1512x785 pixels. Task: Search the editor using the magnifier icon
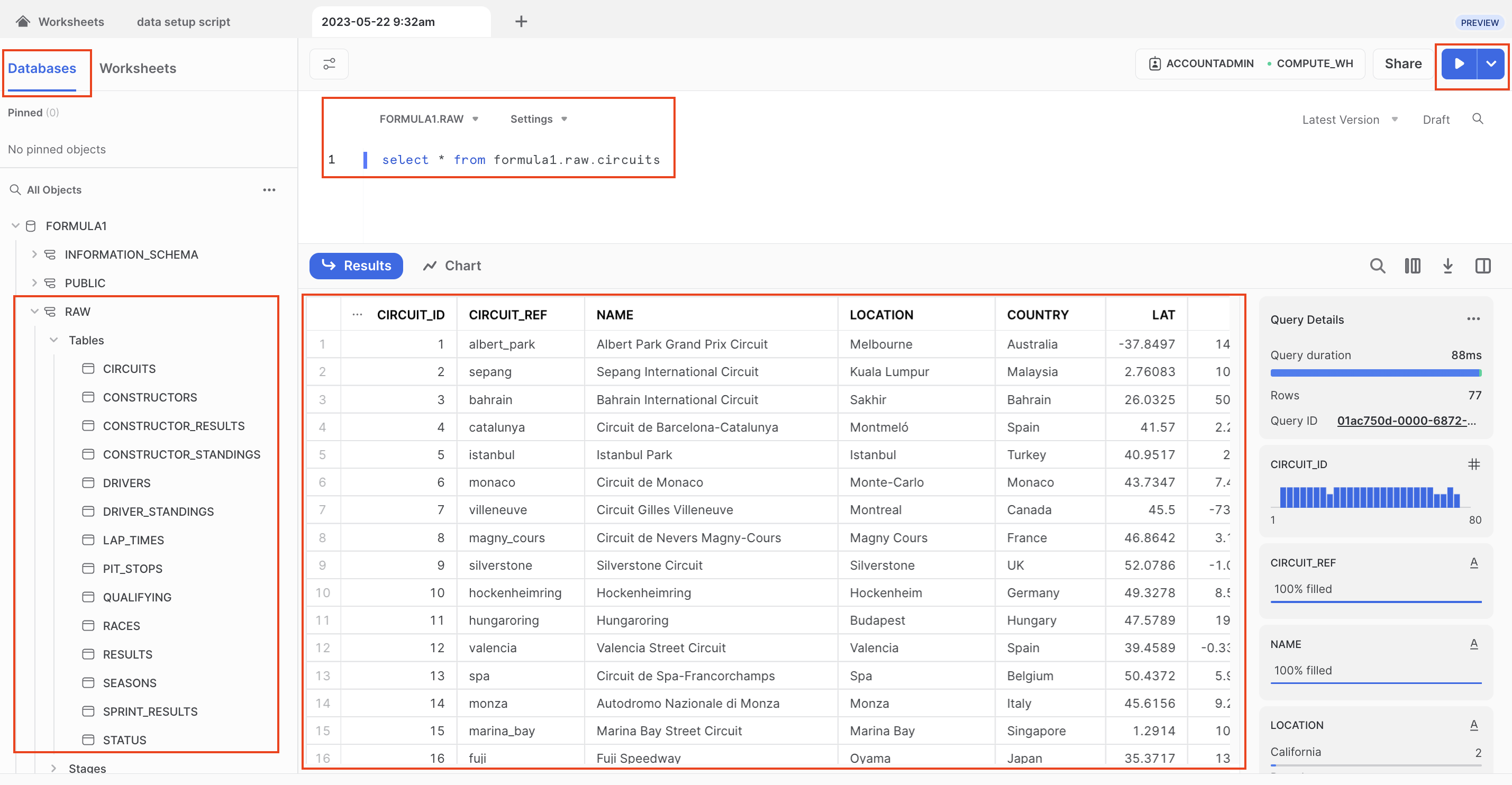pos(1478,119)
